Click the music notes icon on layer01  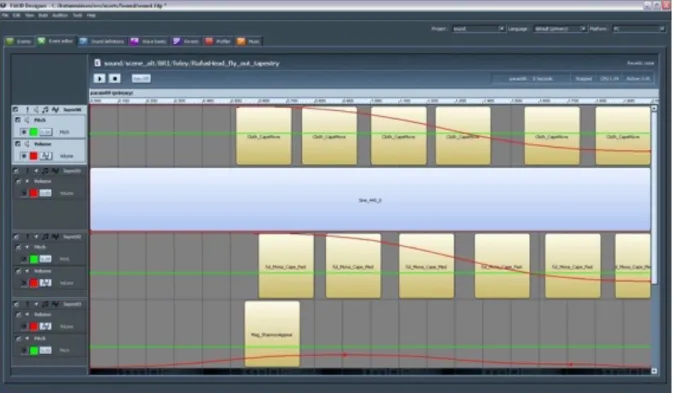click(45, 171)
